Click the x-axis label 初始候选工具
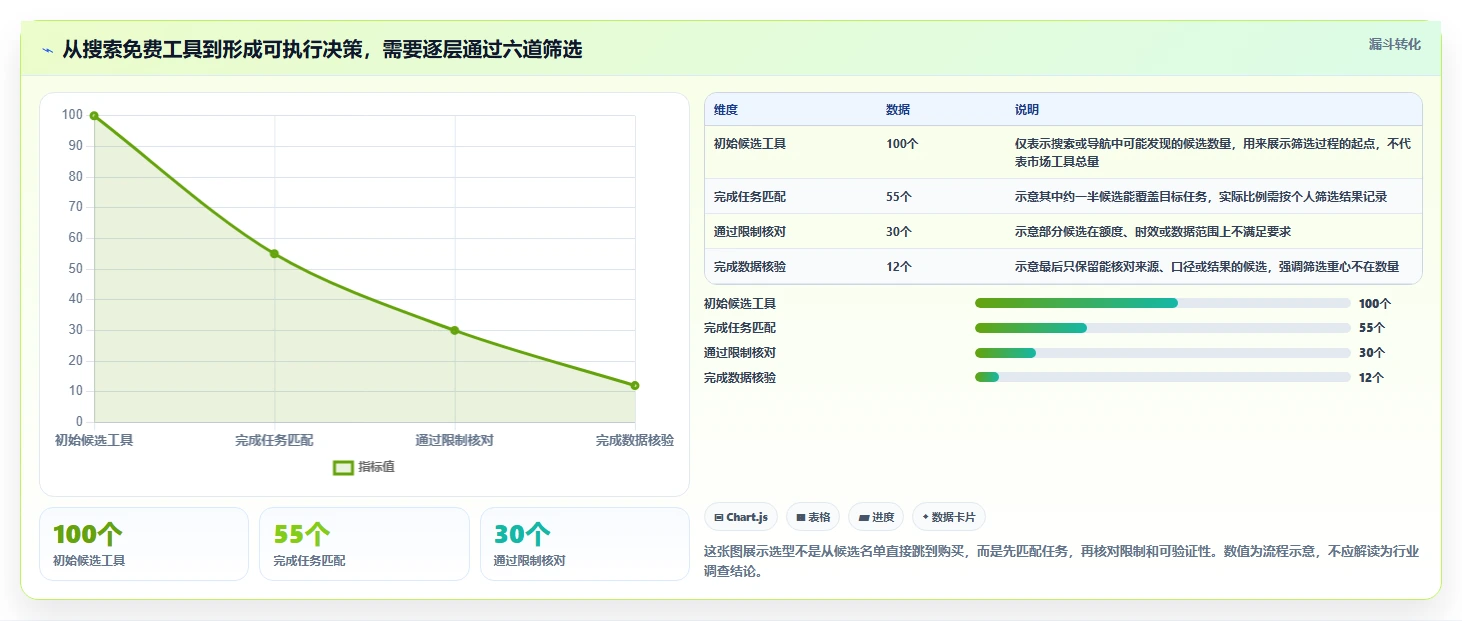Image resolution: width=1462 pixels, height=621 pixels. click(x=94, y=440)
